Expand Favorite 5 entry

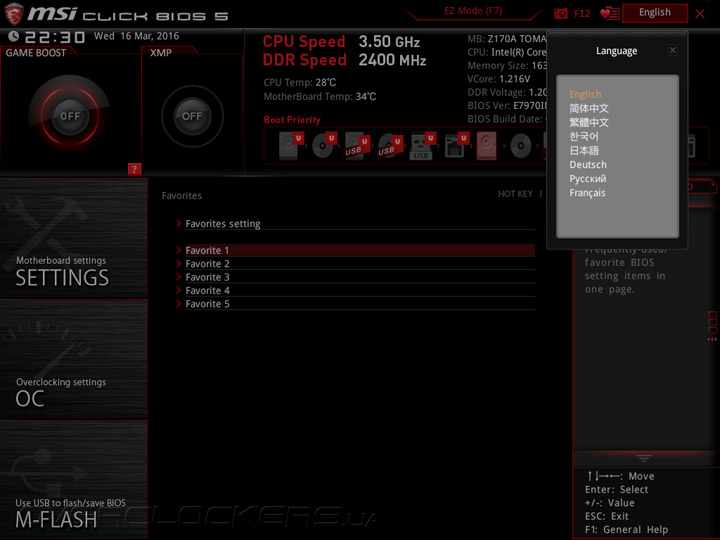point(355,304)
